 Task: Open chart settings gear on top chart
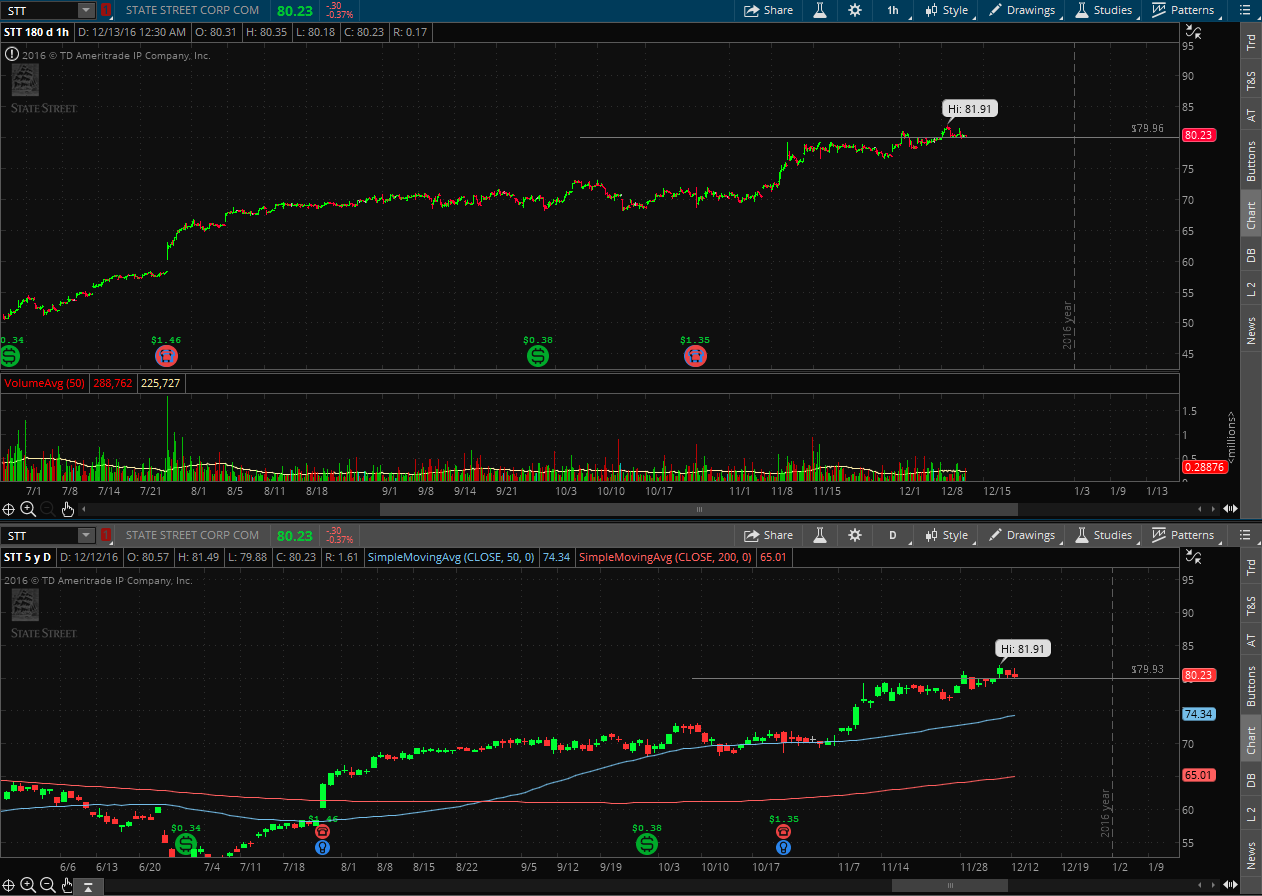854,10
